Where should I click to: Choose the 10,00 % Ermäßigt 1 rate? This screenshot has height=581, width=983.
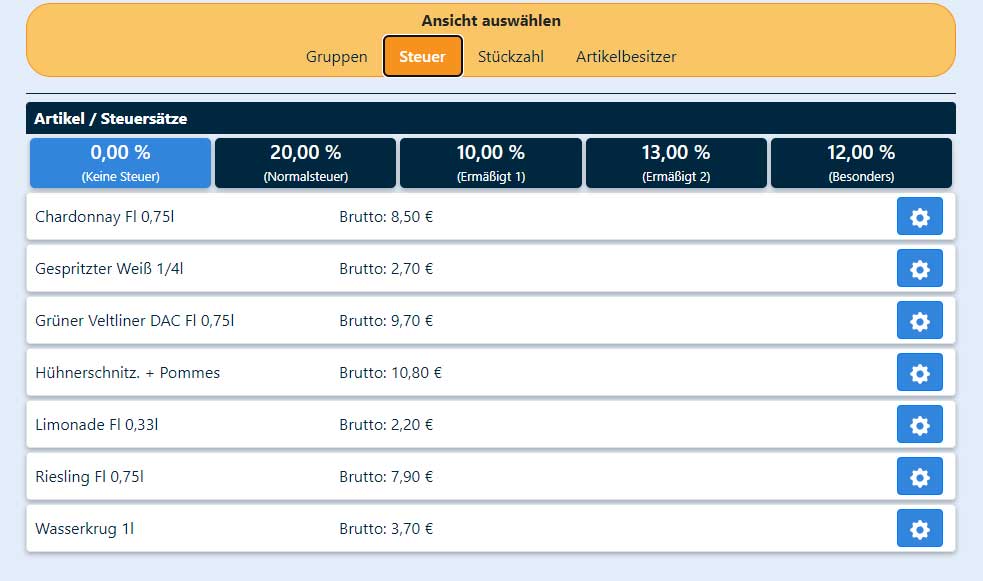[491, 163]
